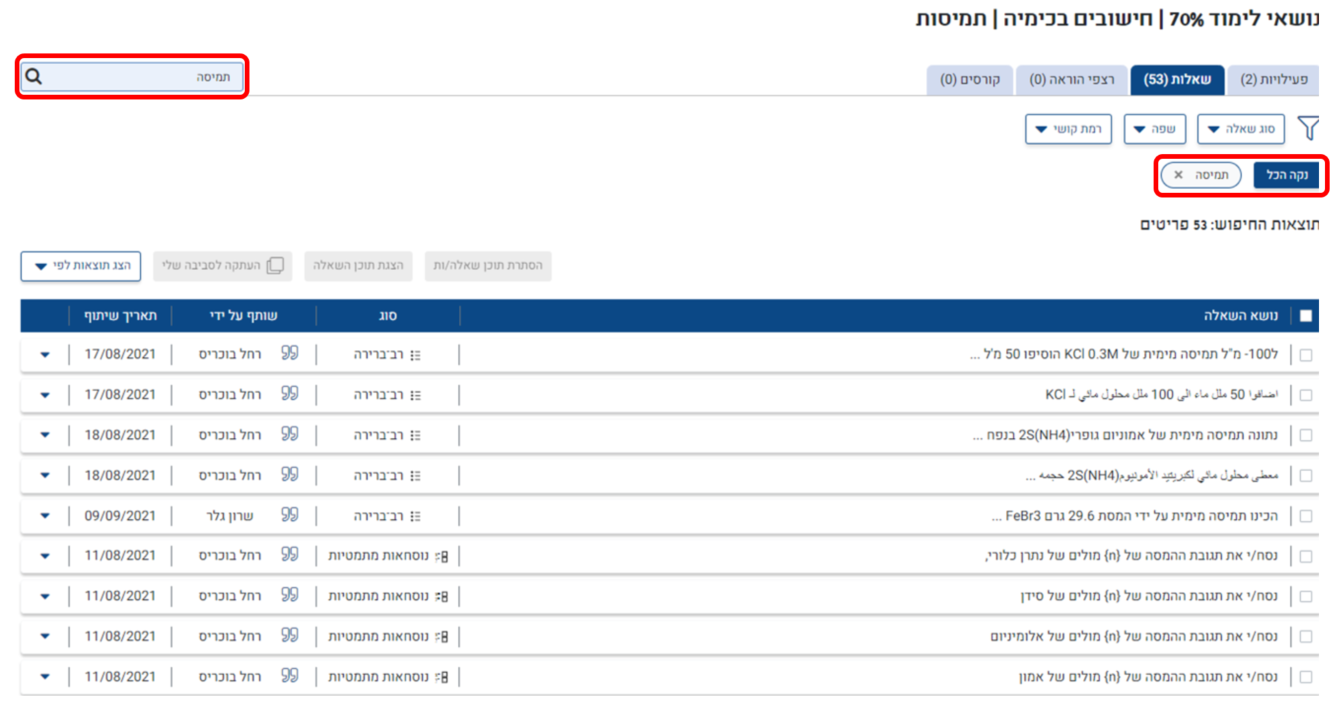Viewport: 1338px width, 711px height.
Task: Click the funnel filter icon
Action: click(x=1308, y=129)
